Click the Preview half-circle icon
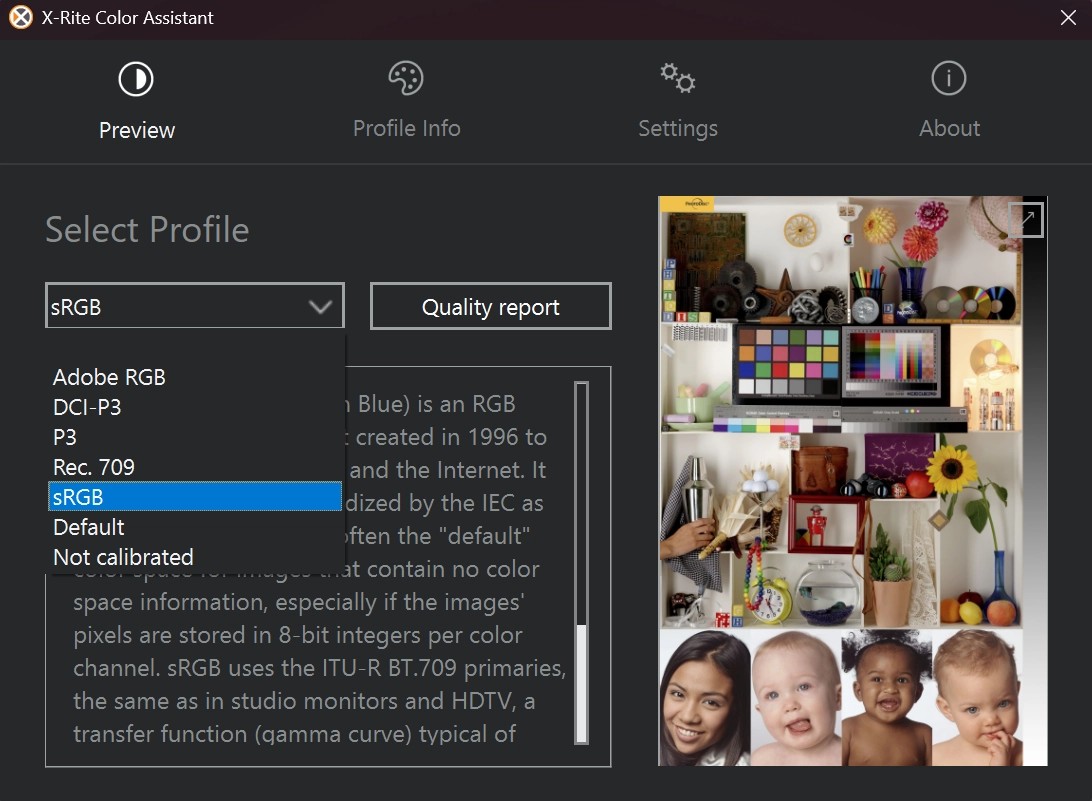This screenshot has height=801, width=1092. (x=136, y=80)
